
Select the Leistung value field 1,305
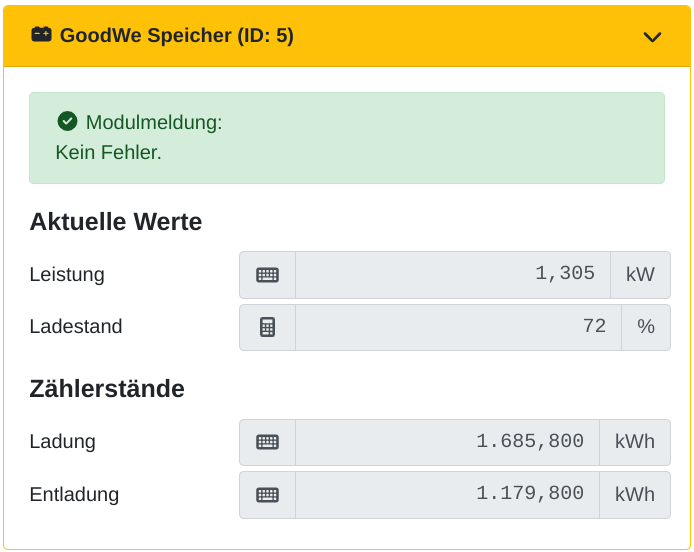click(x=452, y=275)
